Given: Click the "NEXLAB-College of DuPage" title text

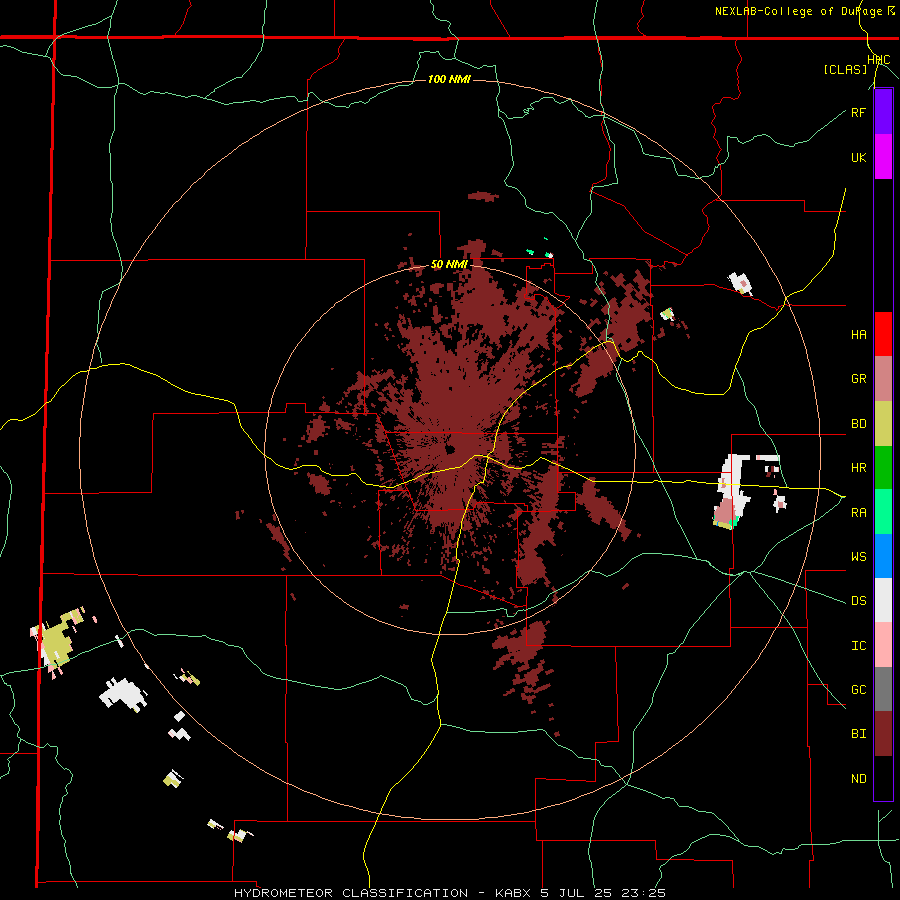Looking at the screenshot, I should [x=798, y=11].
